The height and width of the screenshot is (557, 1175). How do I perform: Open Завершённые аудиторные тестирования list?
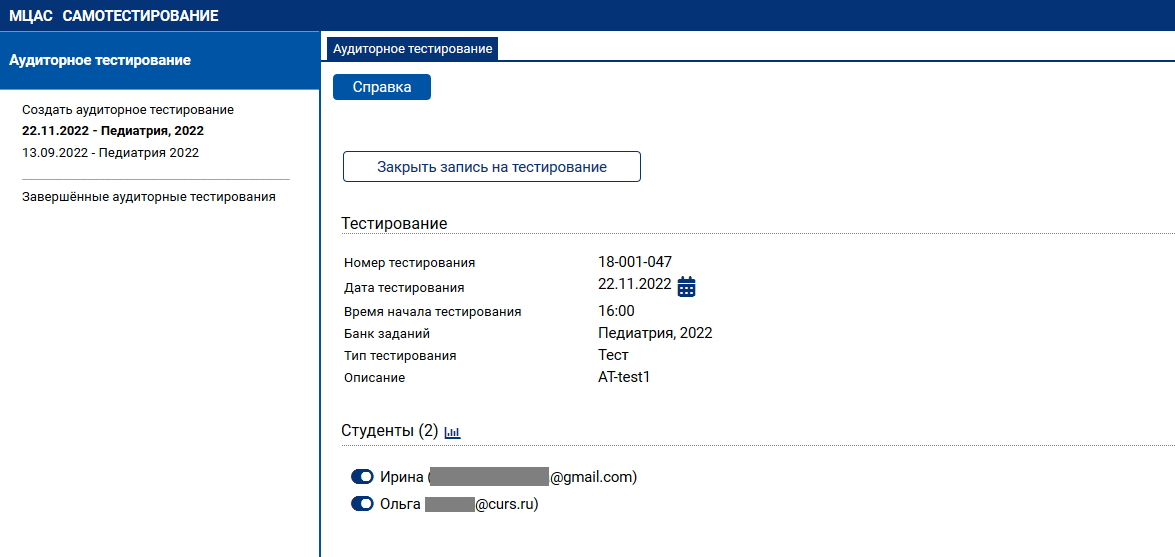[148, 197]
